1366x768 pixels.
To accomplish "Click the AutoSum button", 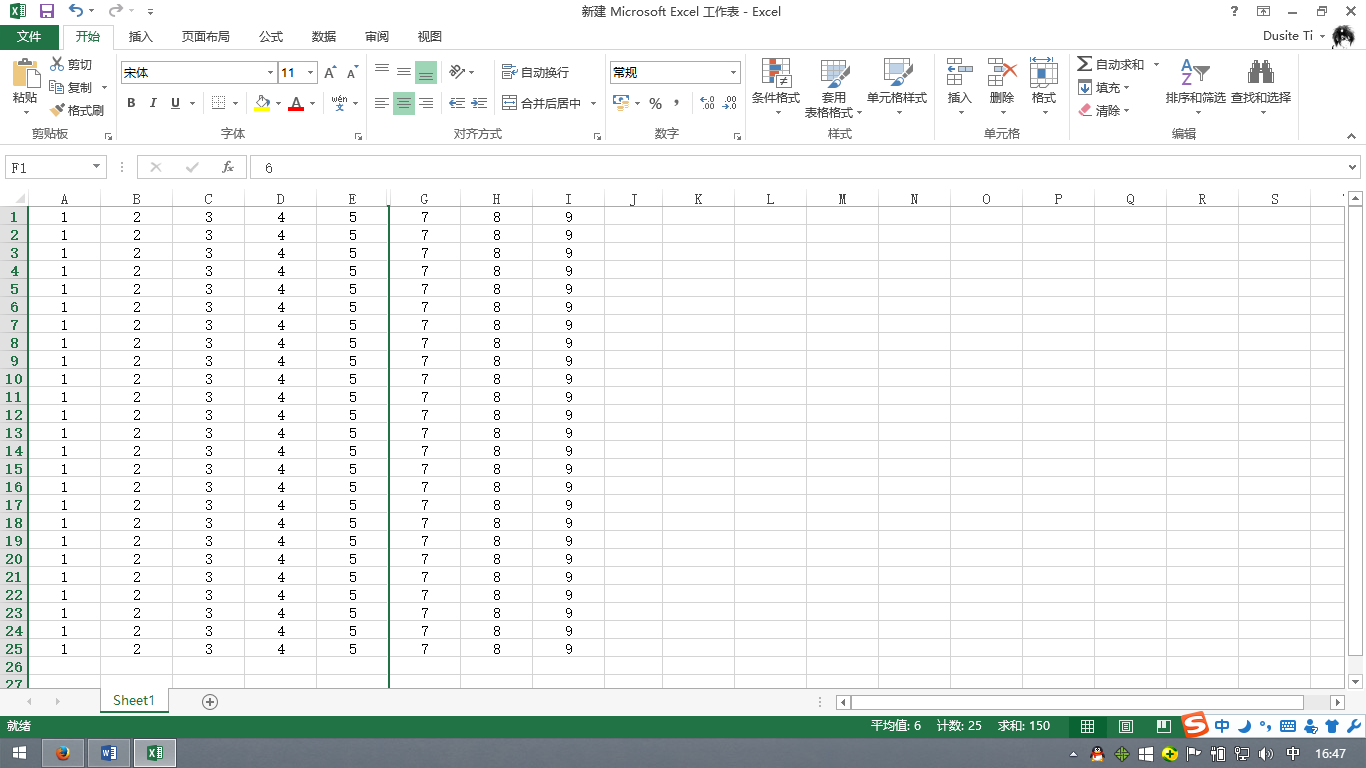I will point(1110,64).
